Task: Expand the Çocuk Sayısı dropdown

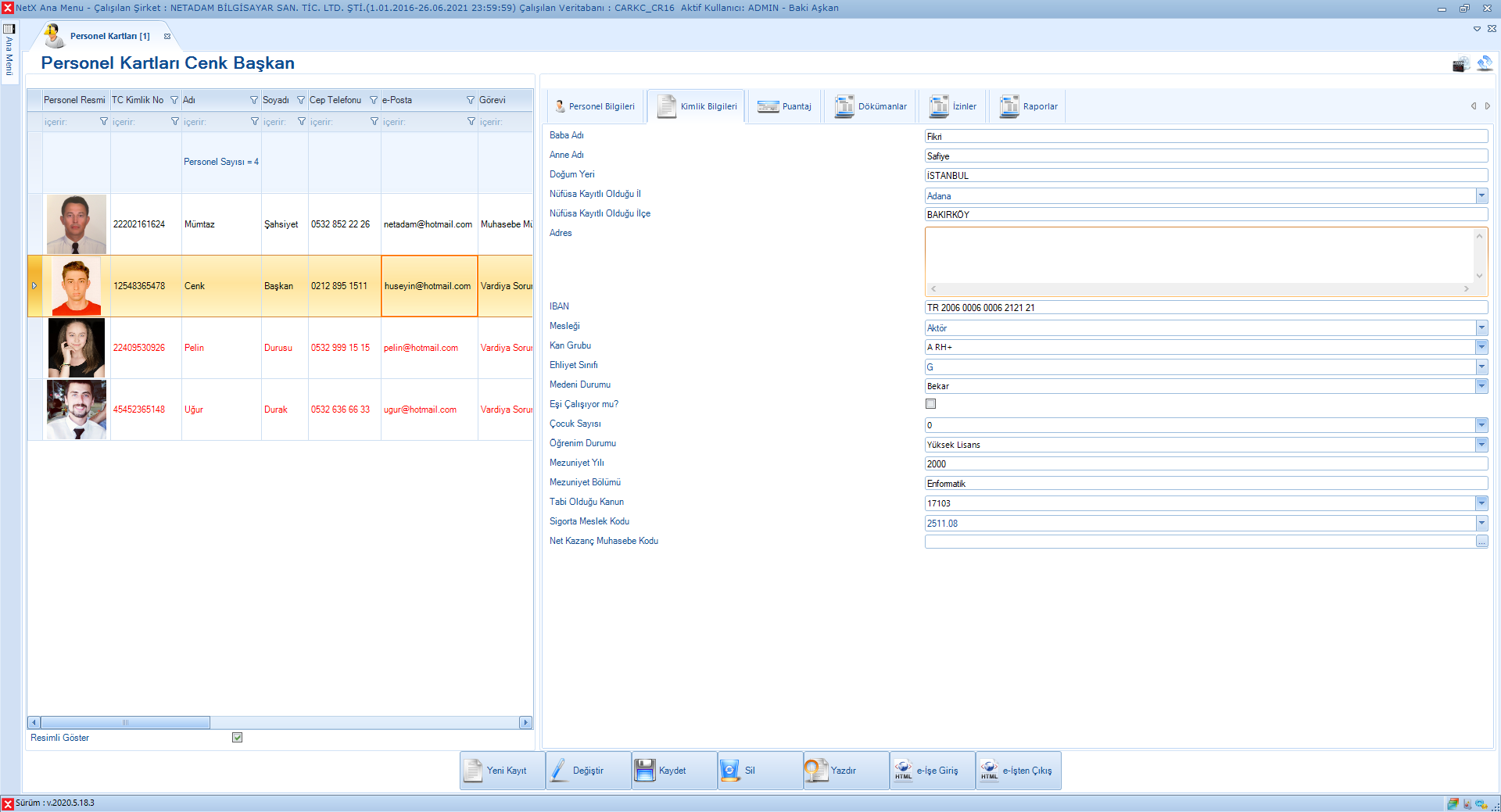Action: click(1481, 425)
